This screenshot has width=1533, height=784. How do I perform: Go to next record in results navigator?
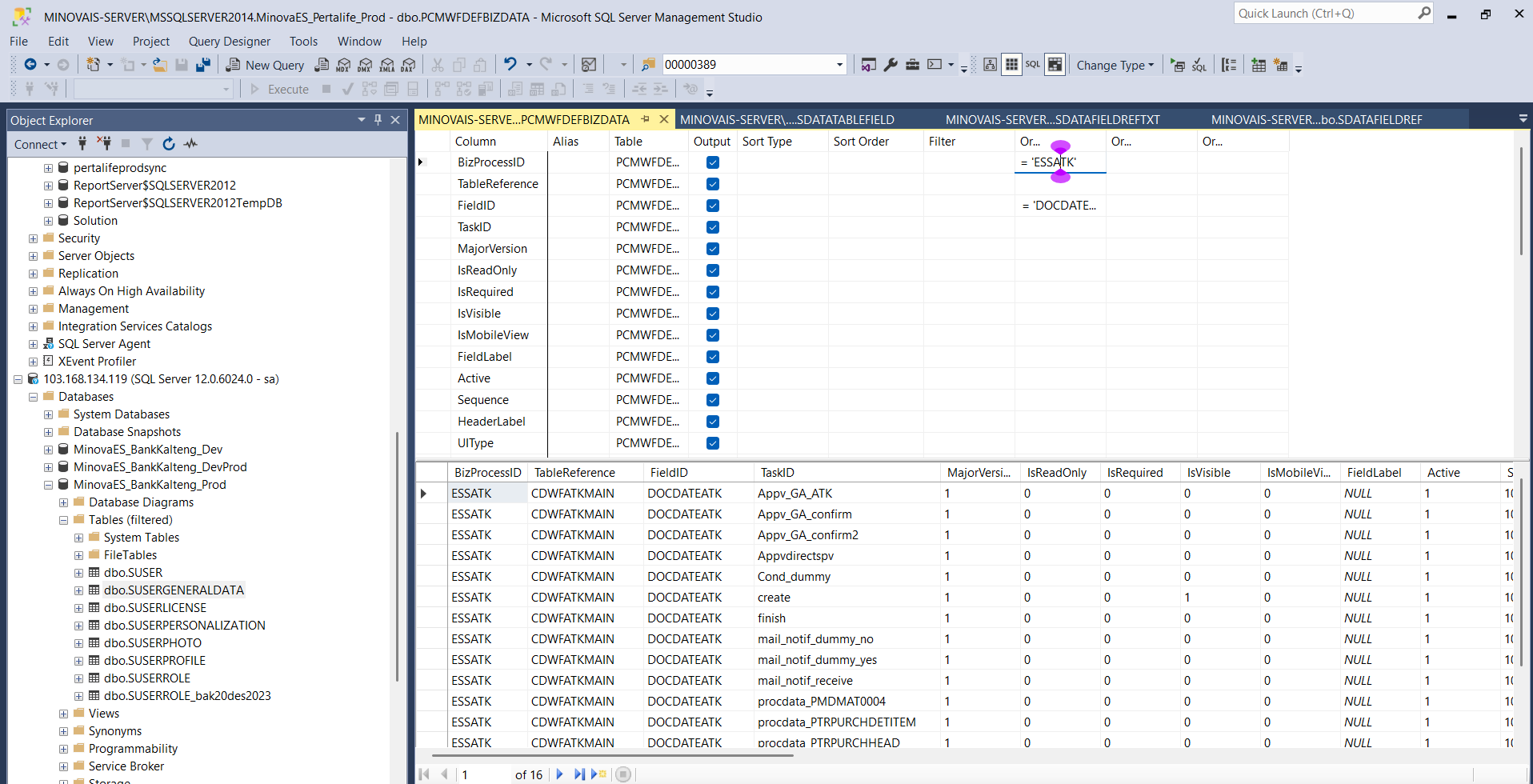pos(559,774)
